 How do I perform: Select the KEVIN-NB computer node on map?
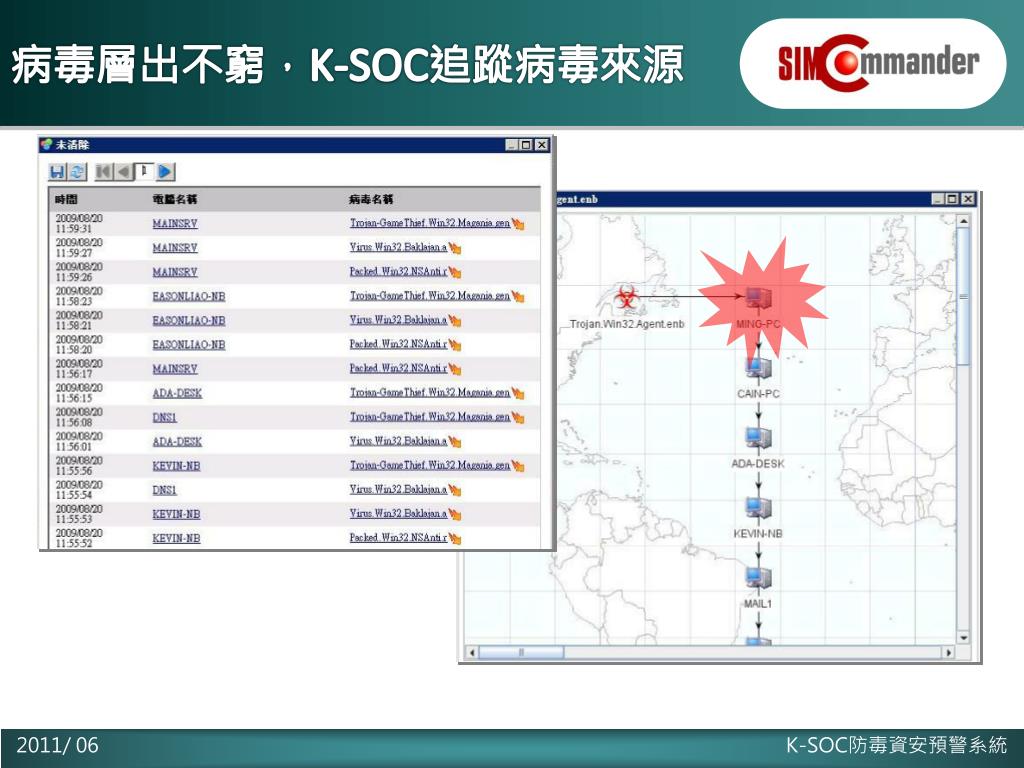(758, 509)
